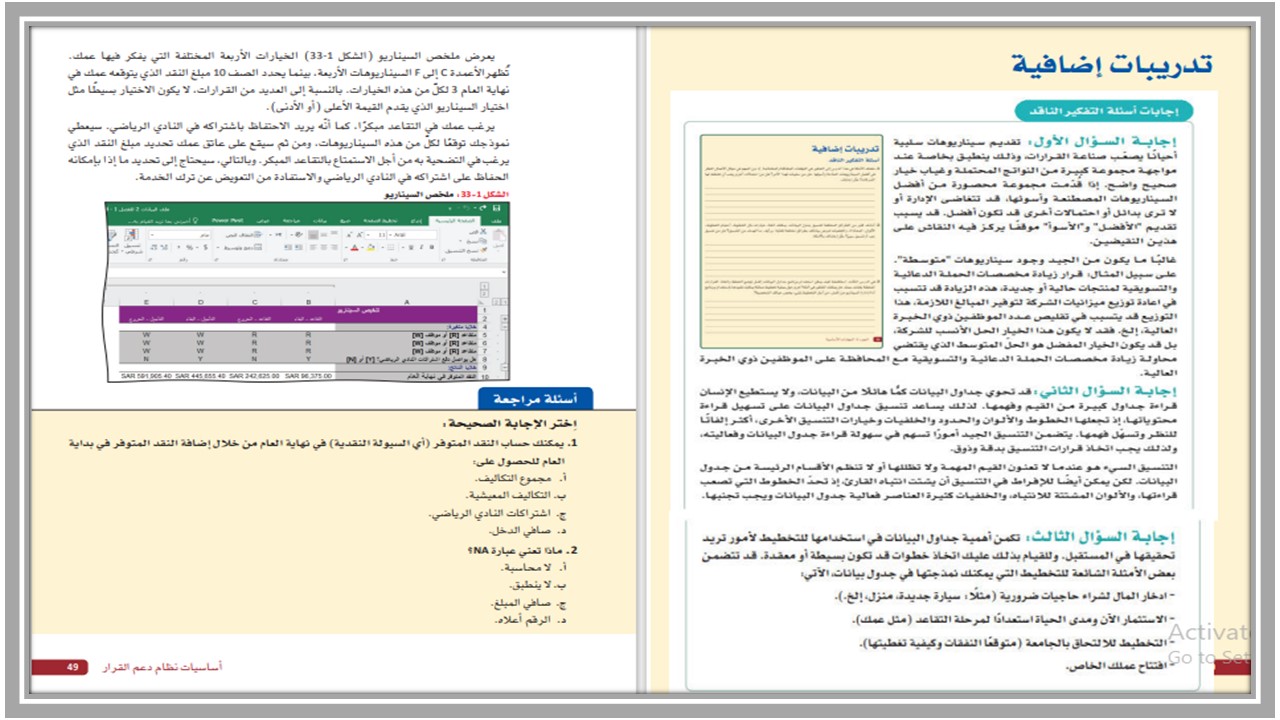This screenshot has width=1280, height=720.
Task: Click the Tell Me lightbulb search box
Action: click(x=163, y=220)
